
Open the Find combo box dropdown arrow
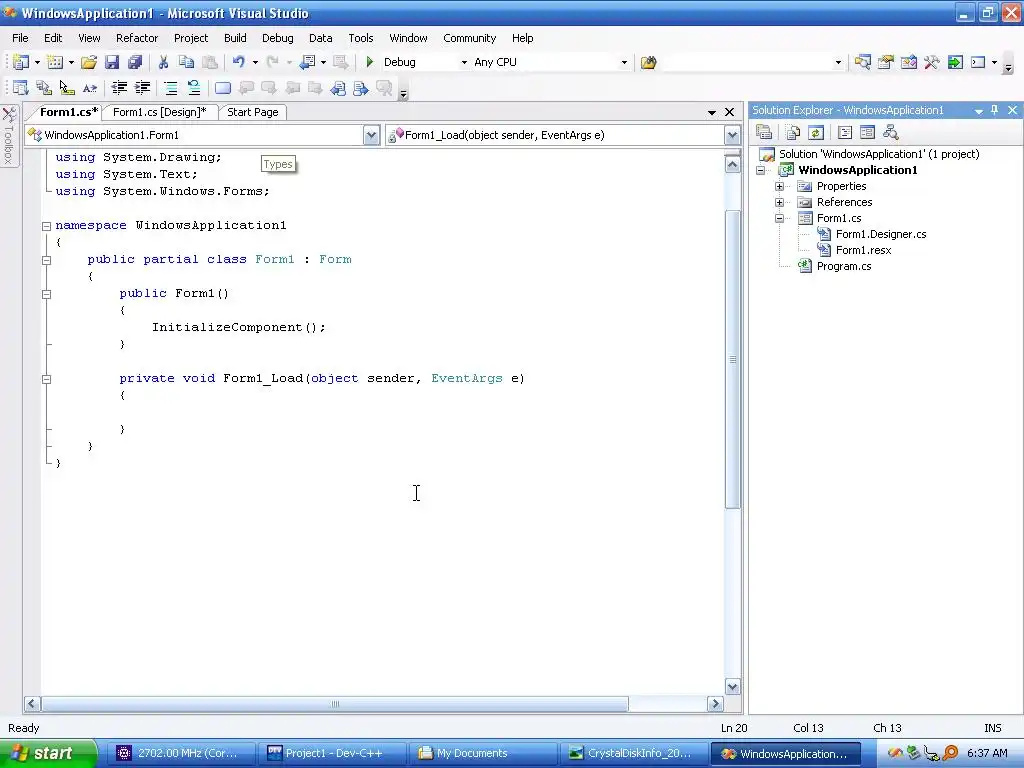click(x=839, y=63)
